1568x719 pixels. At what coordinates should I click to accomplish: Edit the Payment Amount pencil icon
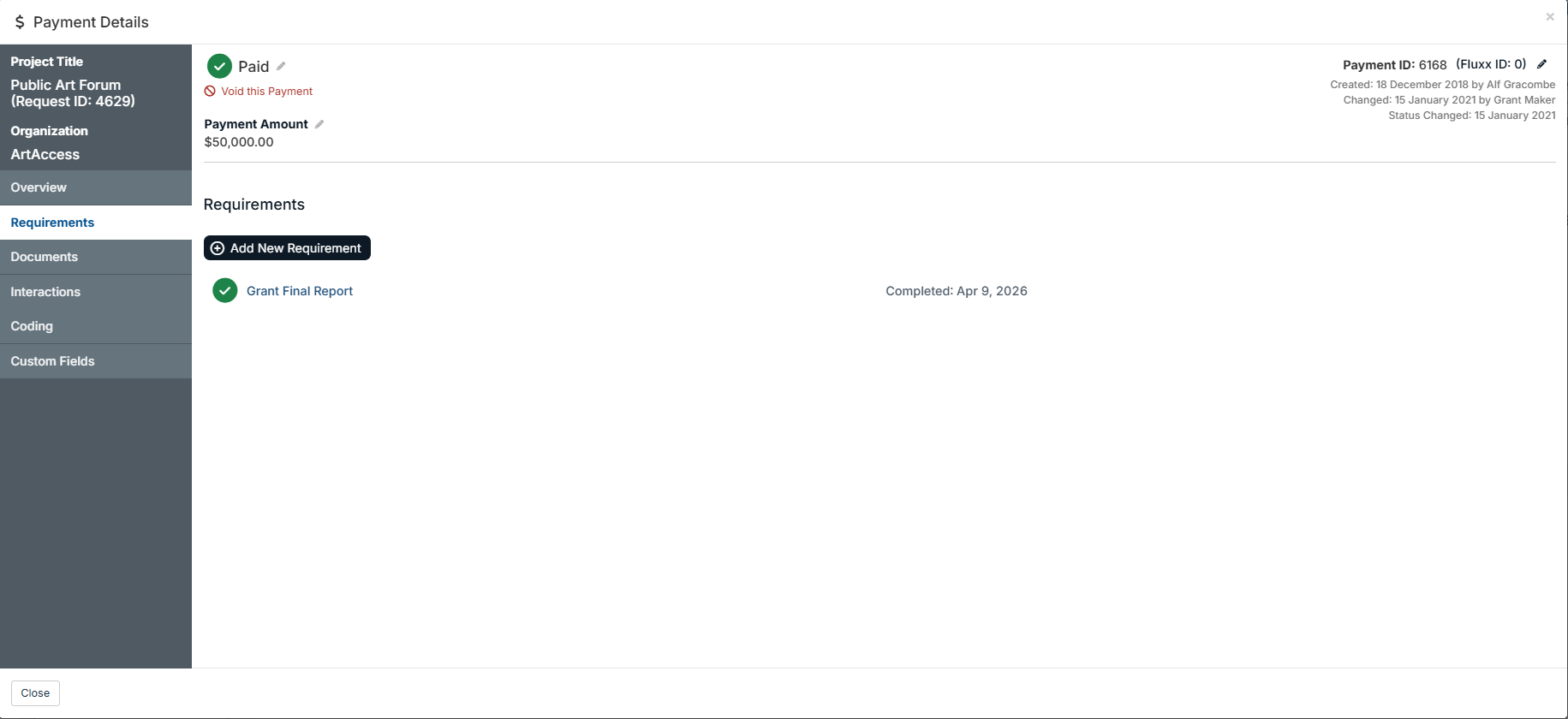coord(319,124)
